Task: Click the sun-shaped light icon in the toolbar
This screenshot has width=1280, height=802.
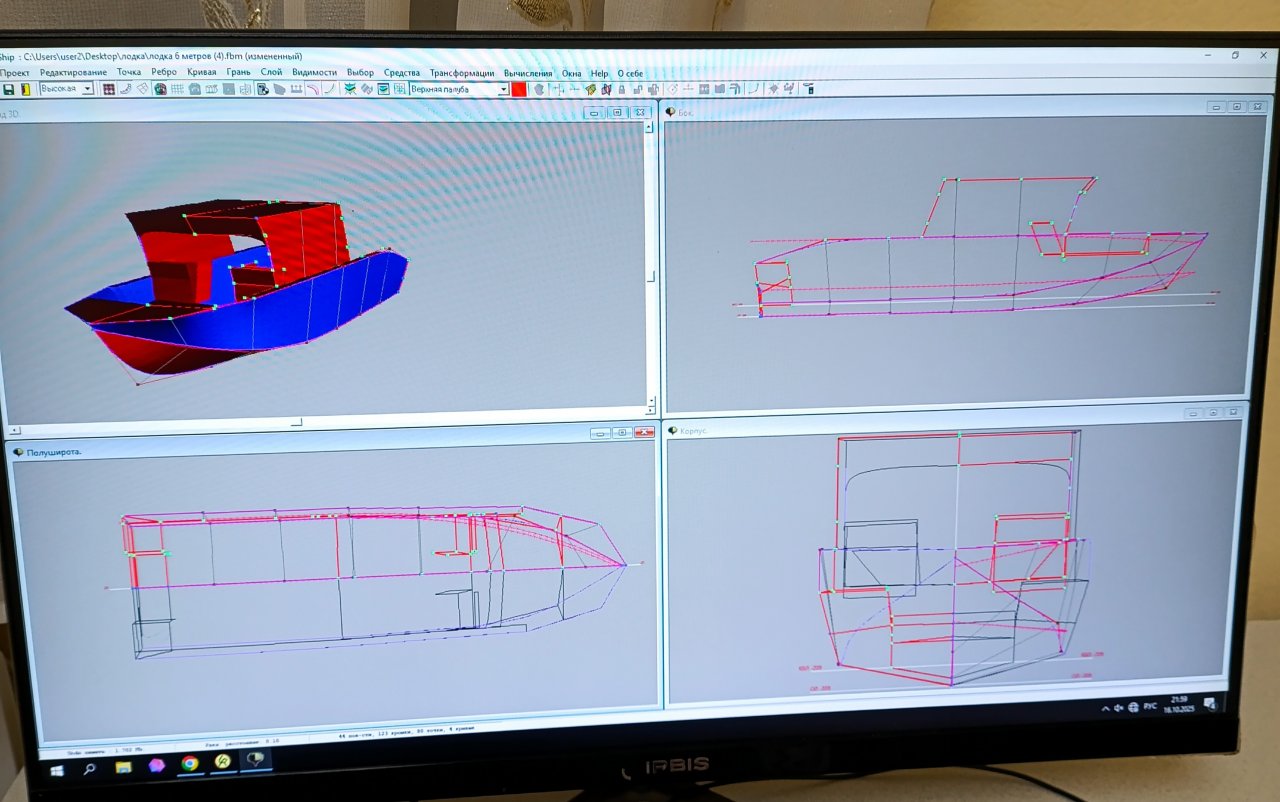Action: click(x=773, y=89)
